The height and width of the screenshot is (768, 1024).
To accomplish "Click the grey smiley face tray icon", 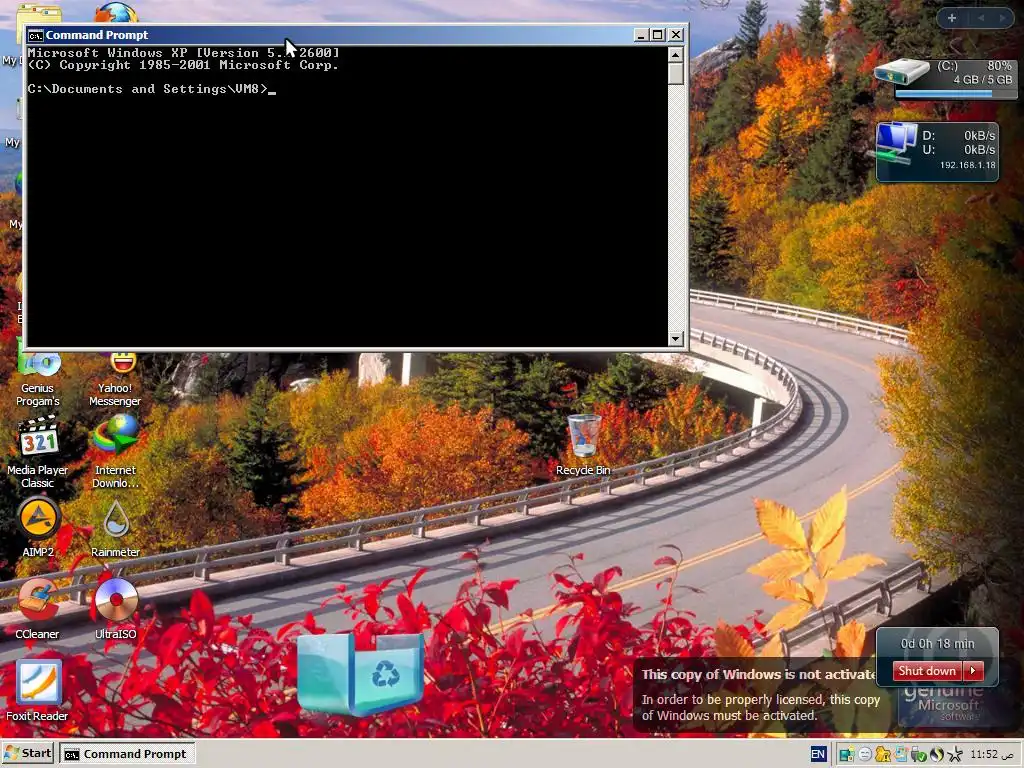I will [x=865, y=754].
